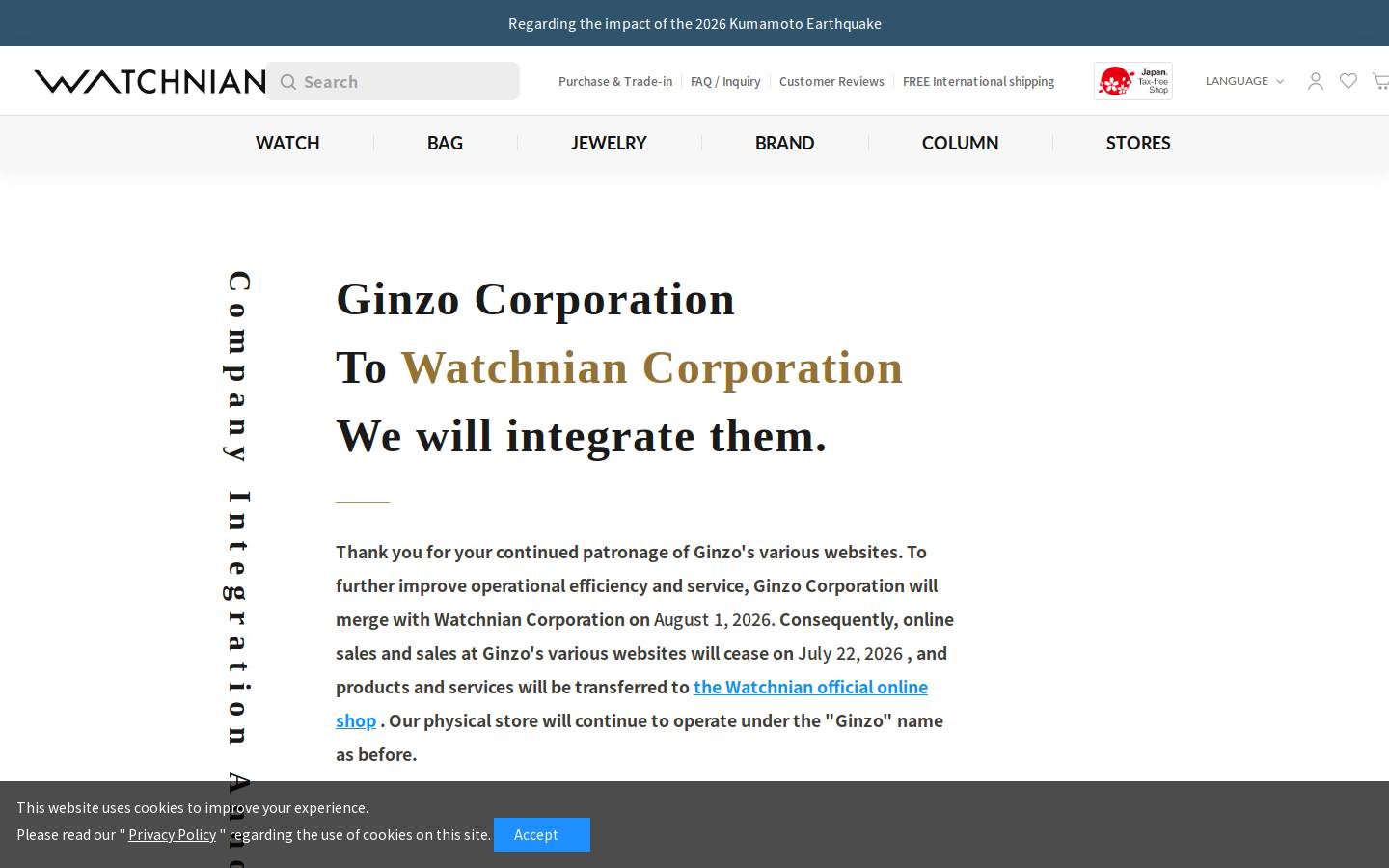Open the shopping cart icon

(1381, 81)
